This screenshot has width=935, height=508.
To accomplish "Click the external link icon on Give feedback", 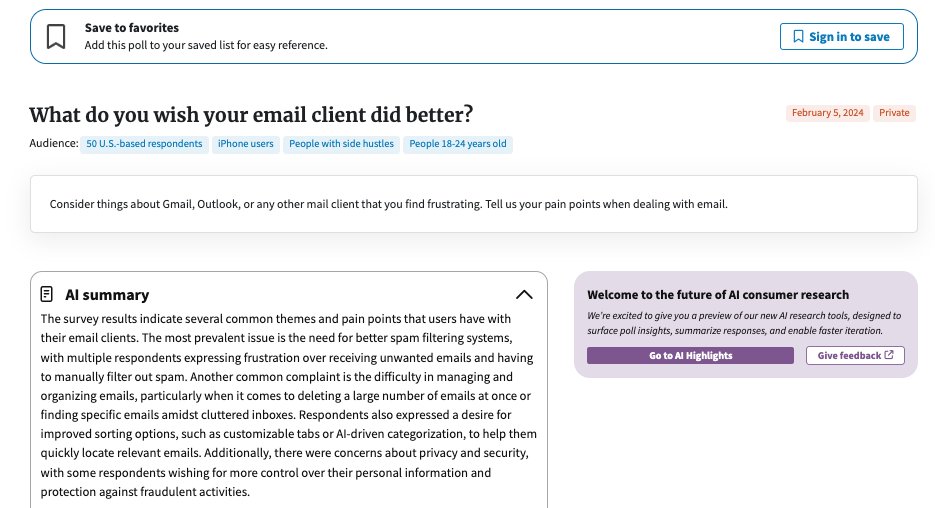I will 889,355.
